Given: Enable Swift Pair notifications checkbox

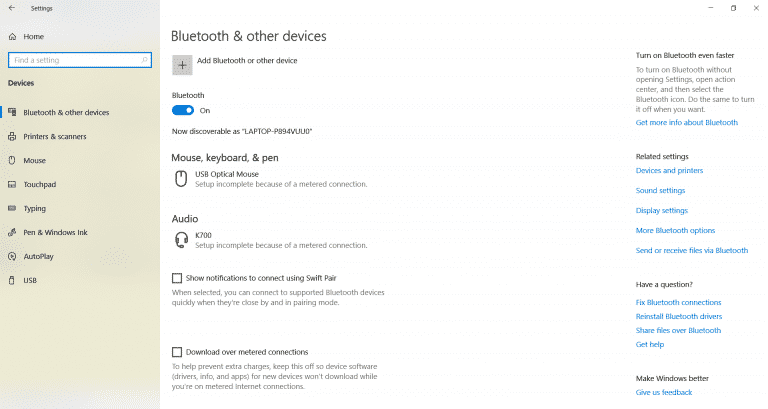Looking at the screenshot, I should pyautogui.click(x=177, y=278).
